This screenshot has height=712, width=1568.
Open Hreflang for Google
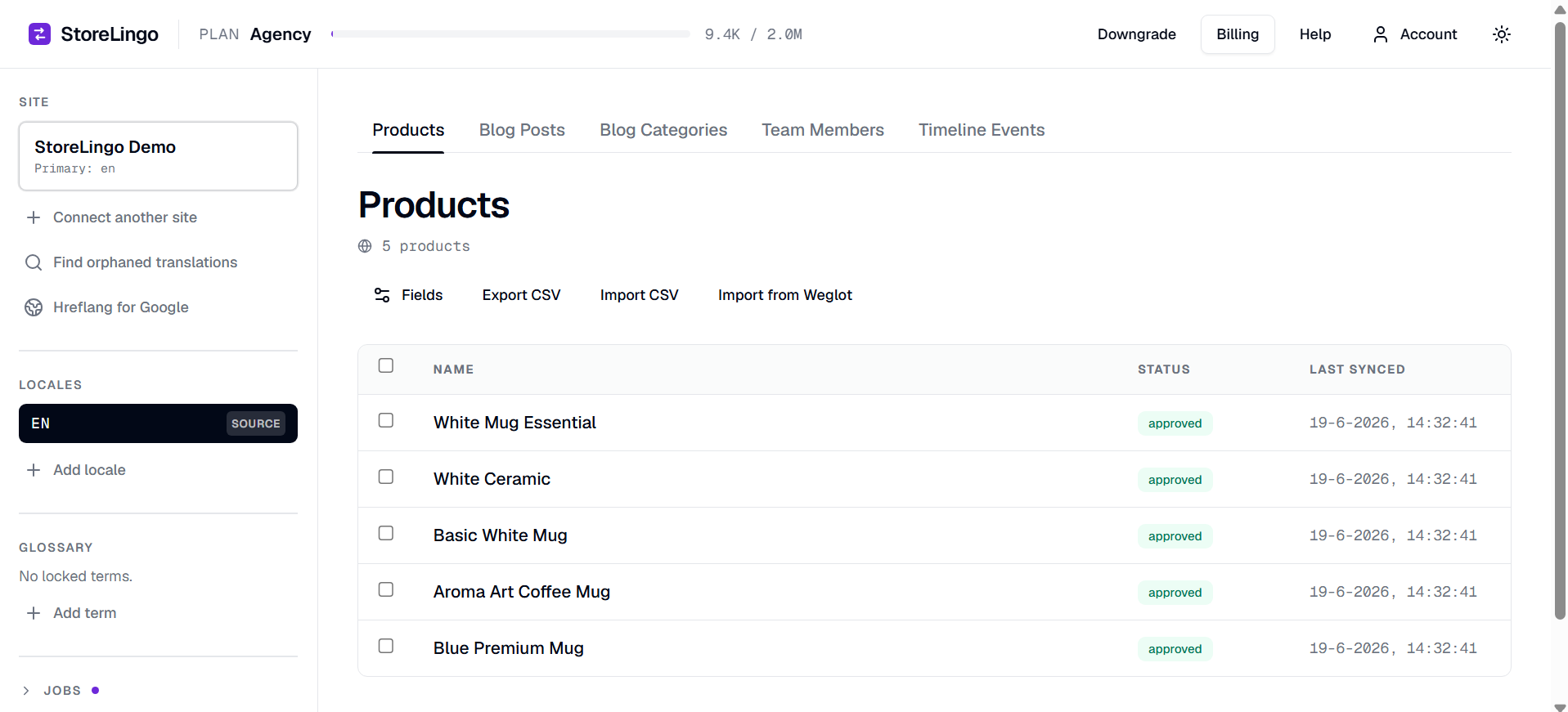[x=121, y=307]
